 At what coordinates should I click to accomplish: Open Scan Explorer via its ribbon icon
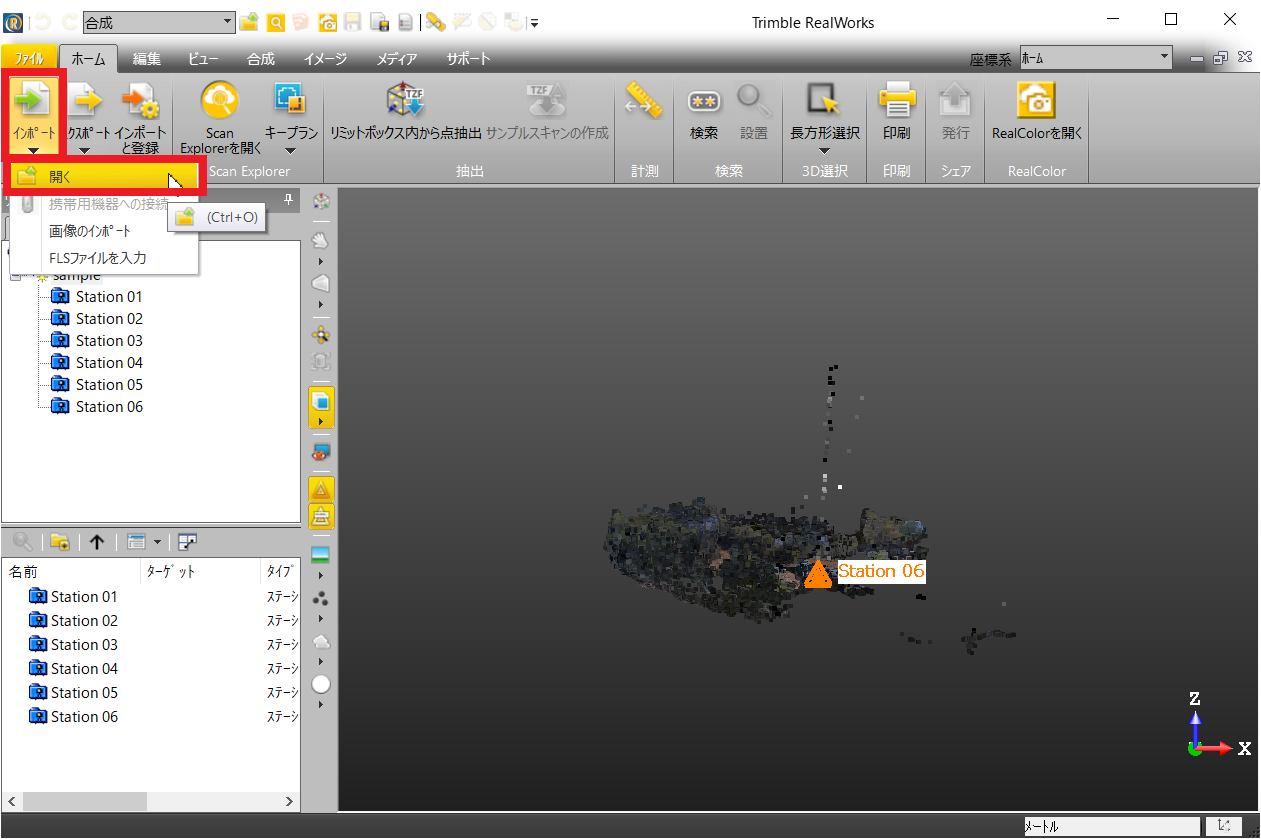220,99
